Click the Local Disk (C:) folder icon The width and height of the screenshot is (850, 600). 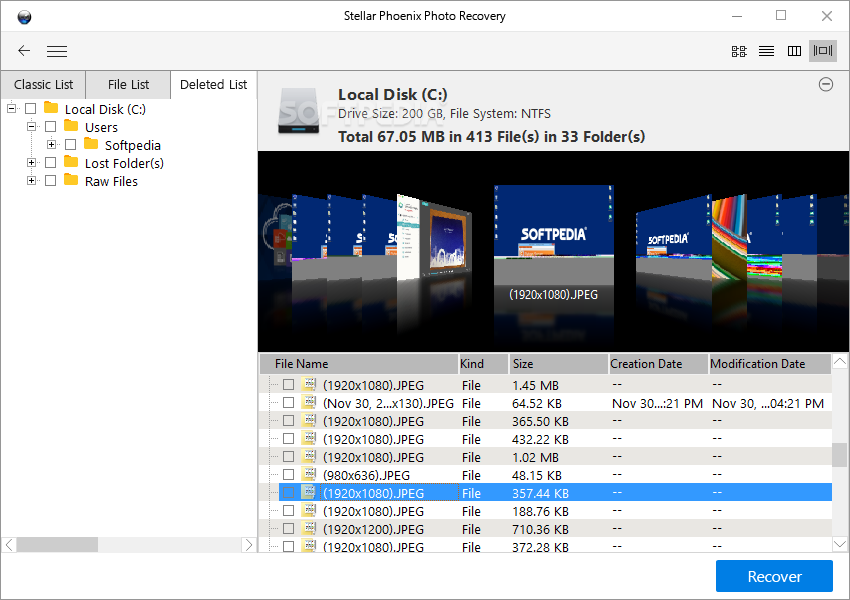point(51,107)
